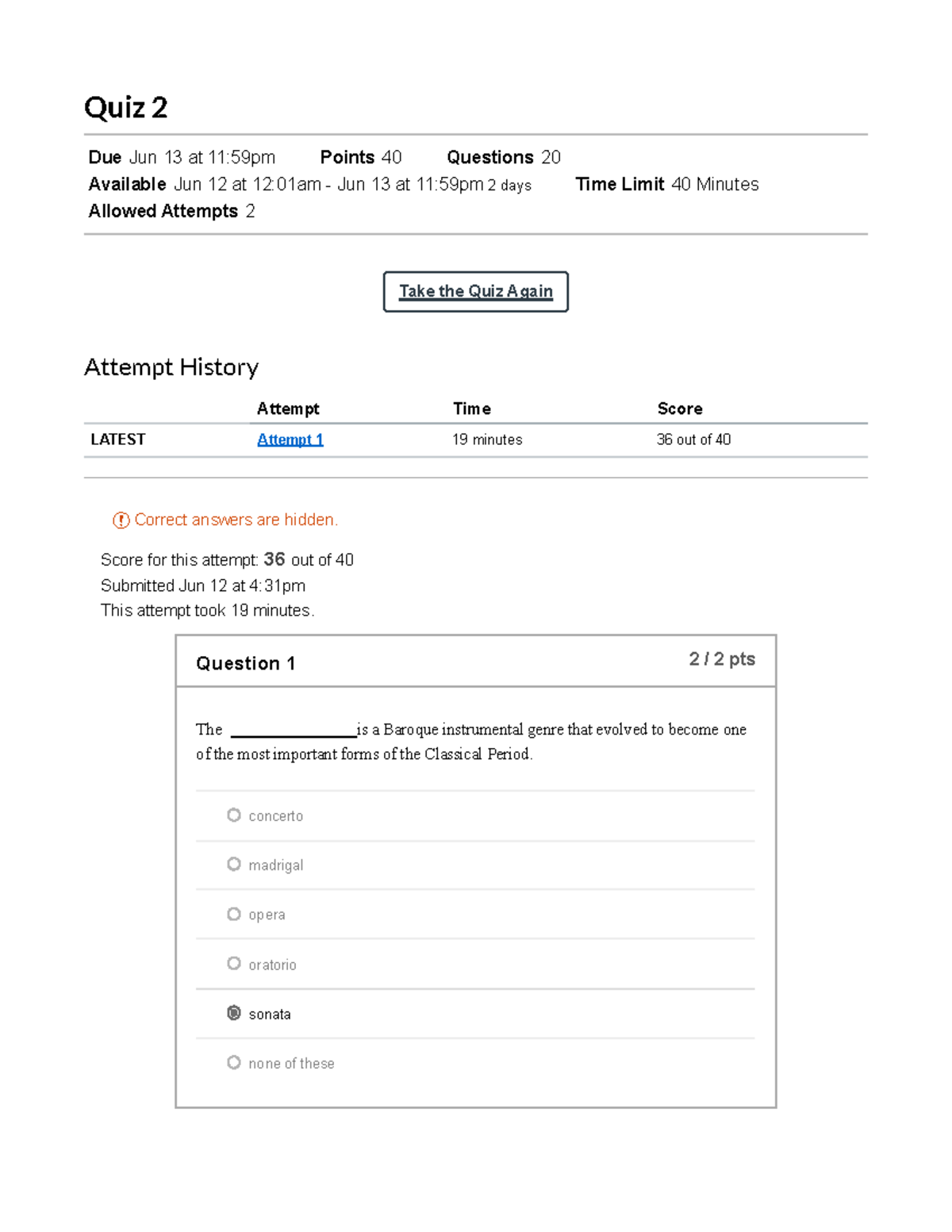Click the 2 / 2 pts score
Viewport: 952px width, 1232px height.
pos(721,659)
